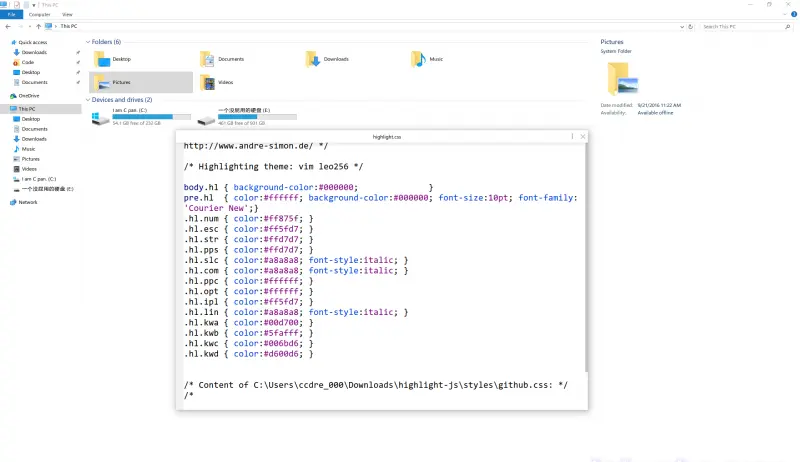Click the 'Available offline' availability value
Viewport: 800px width, 462px height.
click(655, 113)
